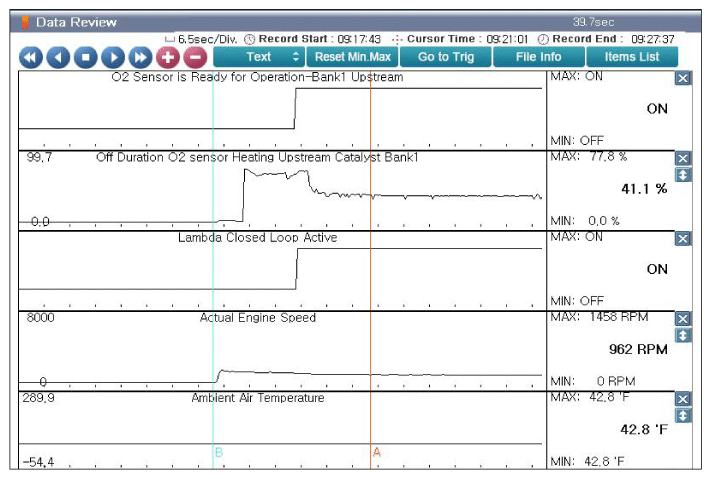Image resolution: width=711 pixels, height=479 pixels.
Task: Stop the data playback
Action: point(85,57)
